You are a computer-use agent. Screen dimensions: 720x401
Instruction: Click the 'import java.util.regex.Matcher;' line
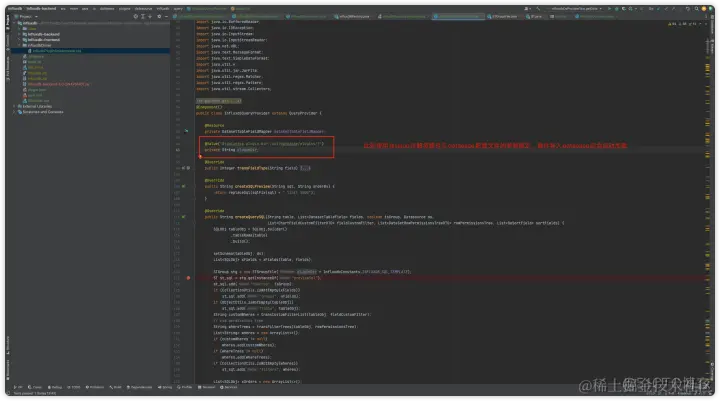pyautogui.click(x=229, y=77)
